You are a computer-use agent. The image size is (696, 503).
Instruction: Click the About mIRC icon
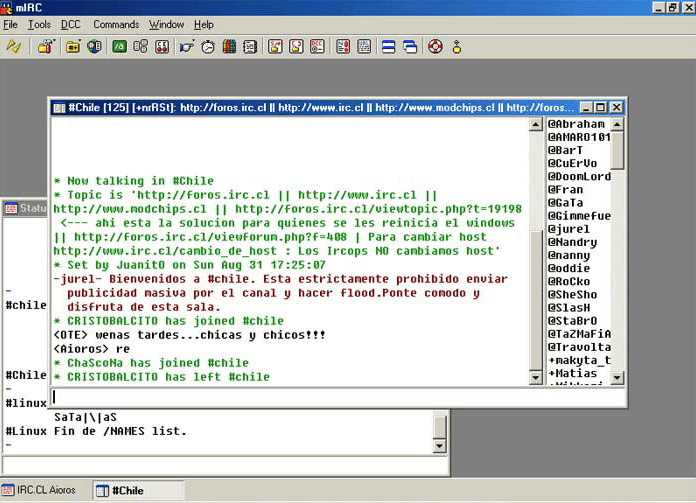click(456, 46)
